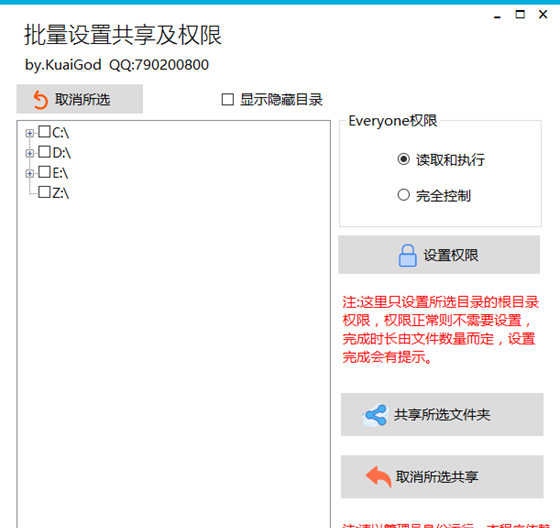The width and height of the screenshot is (560, 528).
Task: Maximize the window
Action: 520,15
